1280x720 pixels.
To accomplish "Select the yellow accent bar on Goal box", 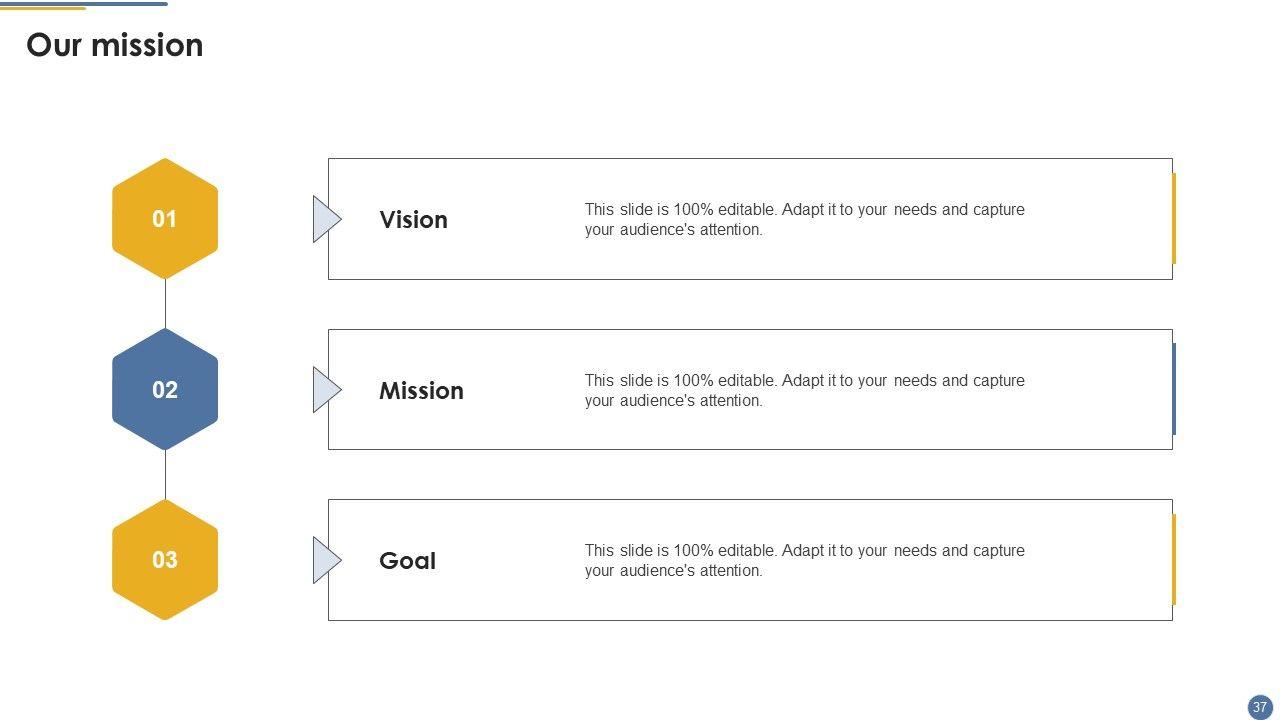I will point(1174,560).
